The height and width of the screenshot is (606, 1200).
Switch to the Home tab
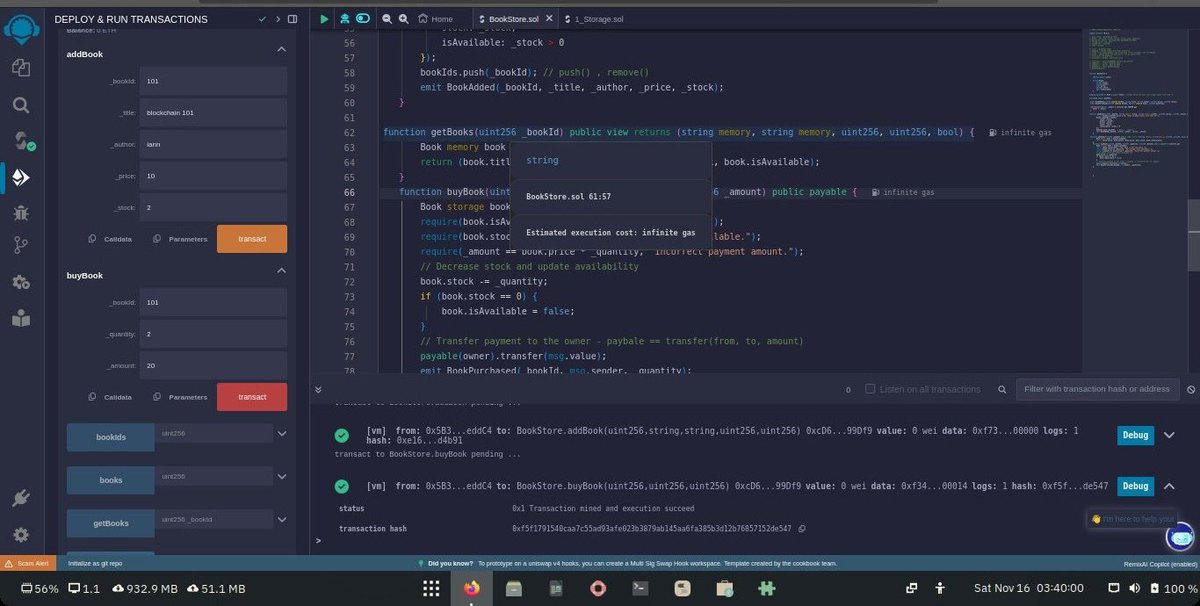point(435,19)
